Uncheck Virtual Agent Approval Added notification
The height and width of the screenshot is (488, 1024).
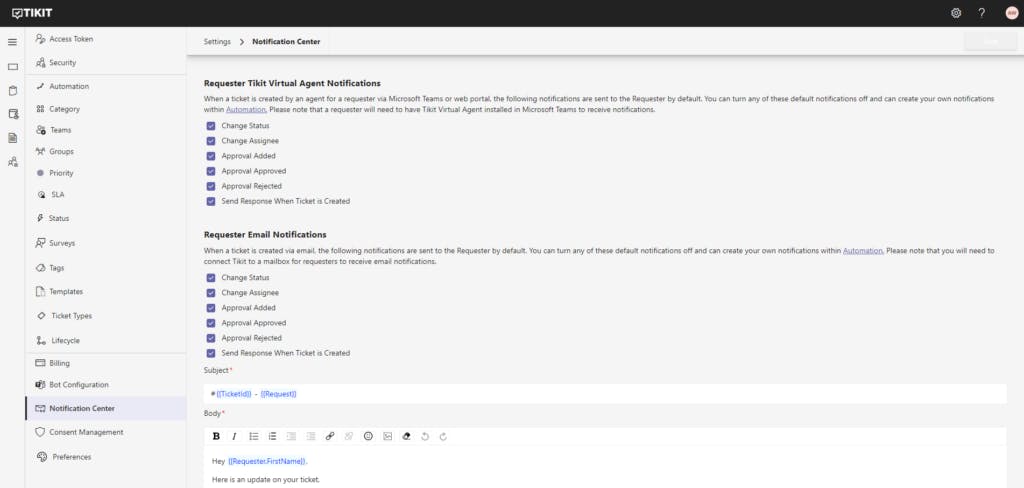tap(211, 156)
